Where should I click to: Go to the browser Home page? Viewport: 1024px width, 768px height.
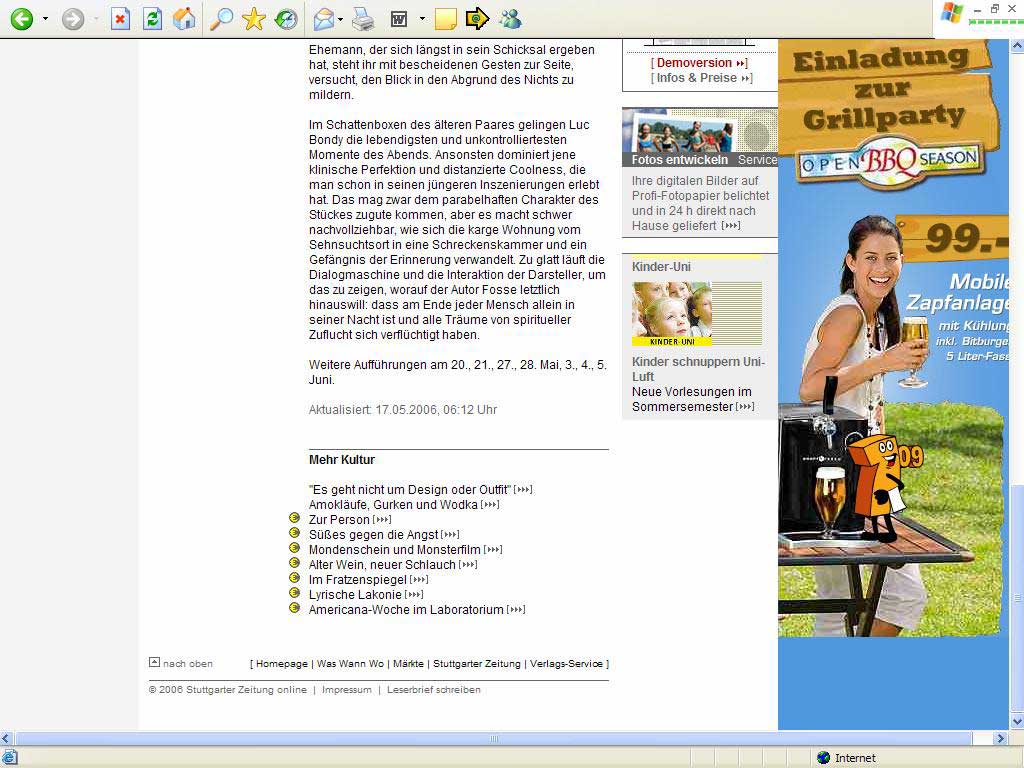(x=184, y=18)
